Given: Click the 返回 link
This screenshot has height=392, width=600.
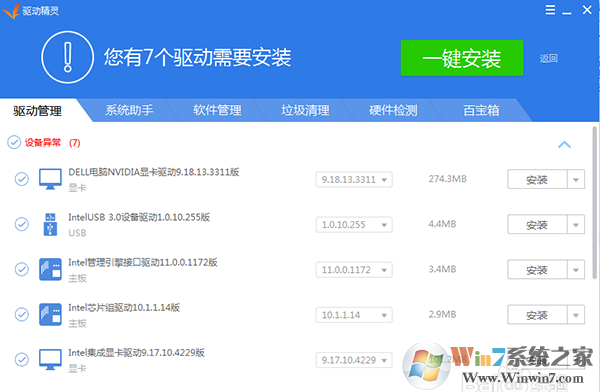Looking at the screenshot, I should pyautogui.click(x=548, y=58).
